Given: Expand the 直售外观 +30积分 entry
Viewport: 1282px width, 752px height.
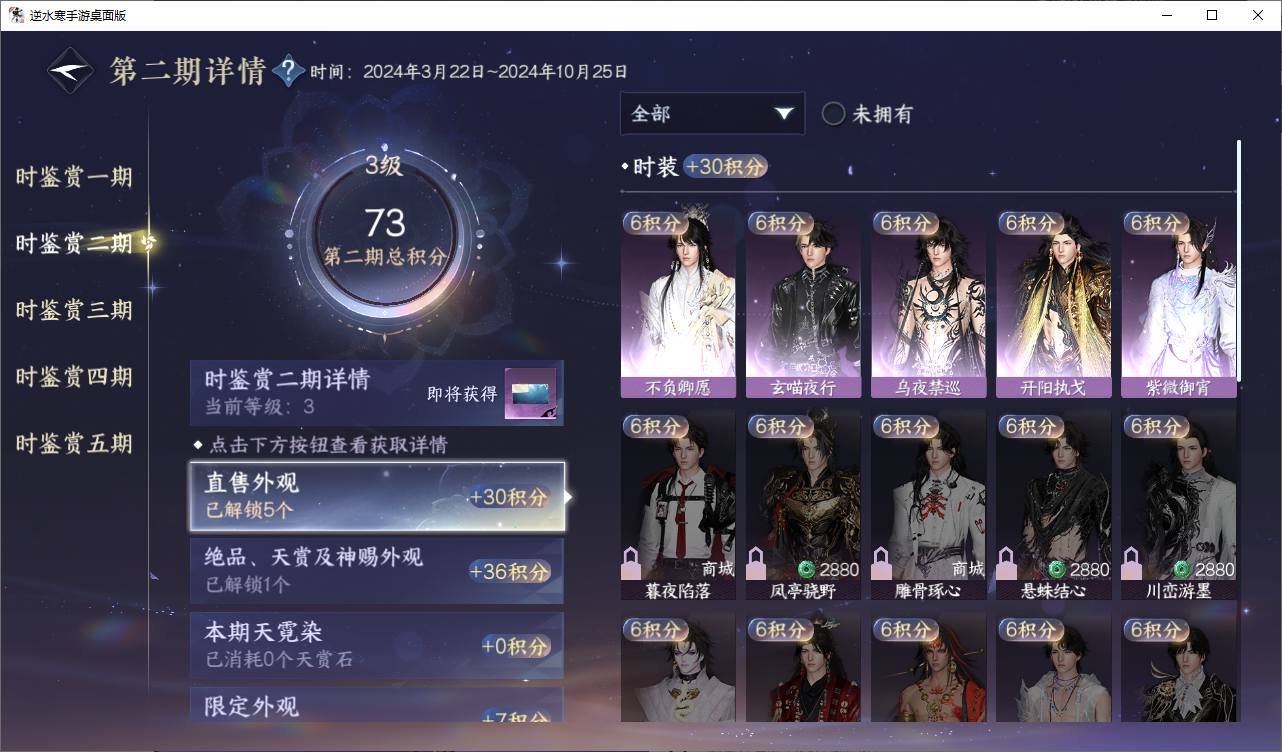Looking at the screenshot, I should (x=377, y=497).
